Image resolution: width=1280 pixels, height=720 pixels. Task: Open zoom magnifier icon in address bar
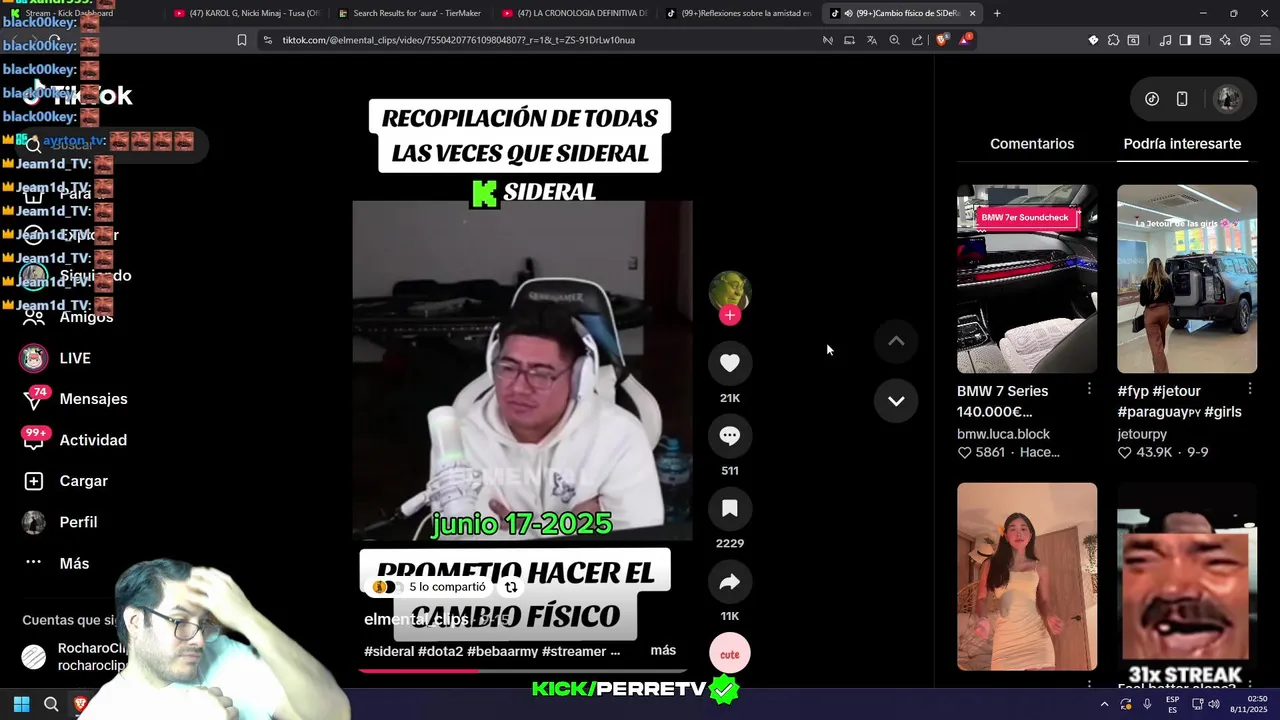tap(894, 40)
